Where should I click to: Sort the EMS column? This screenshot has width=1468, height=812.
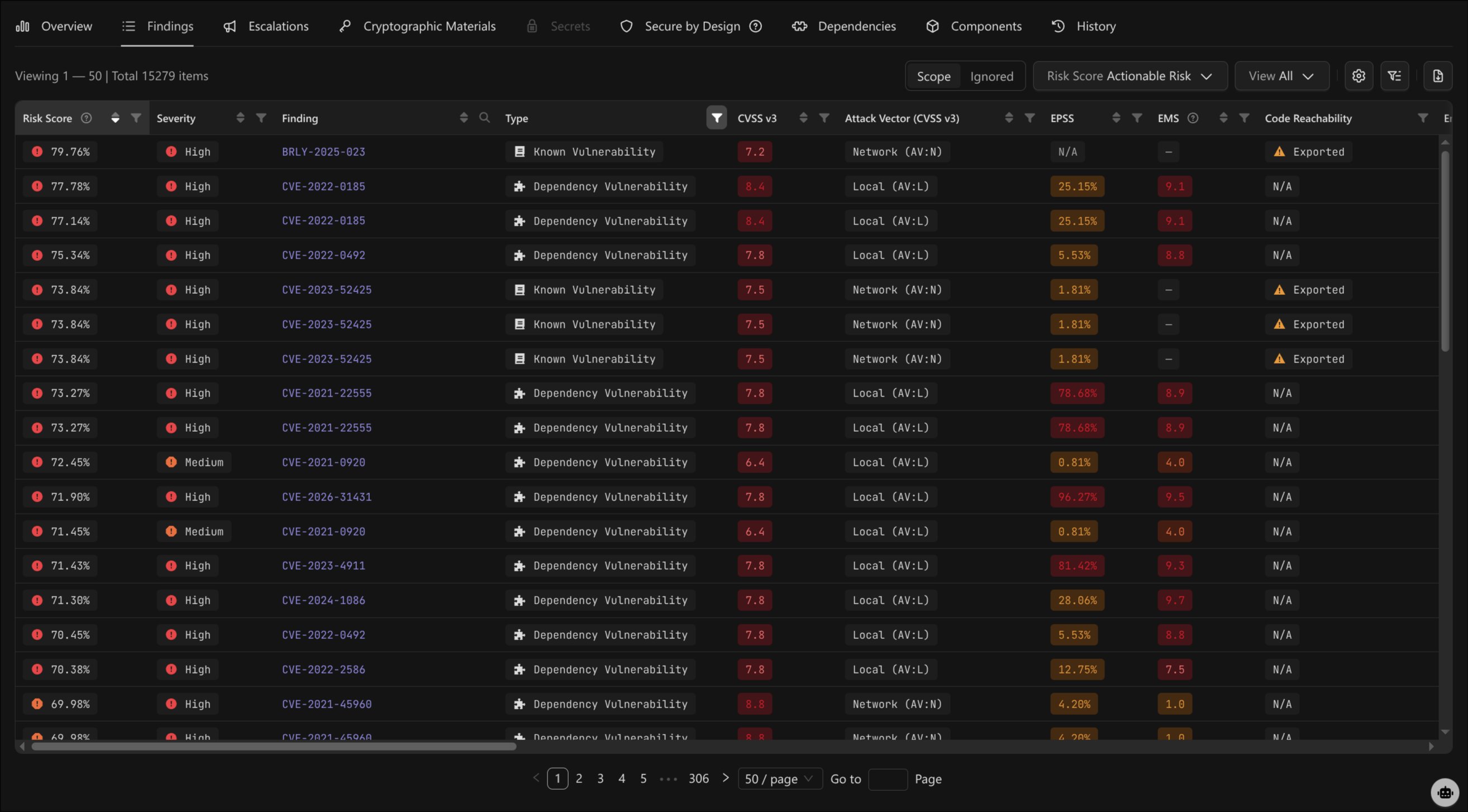point(1223,118)
